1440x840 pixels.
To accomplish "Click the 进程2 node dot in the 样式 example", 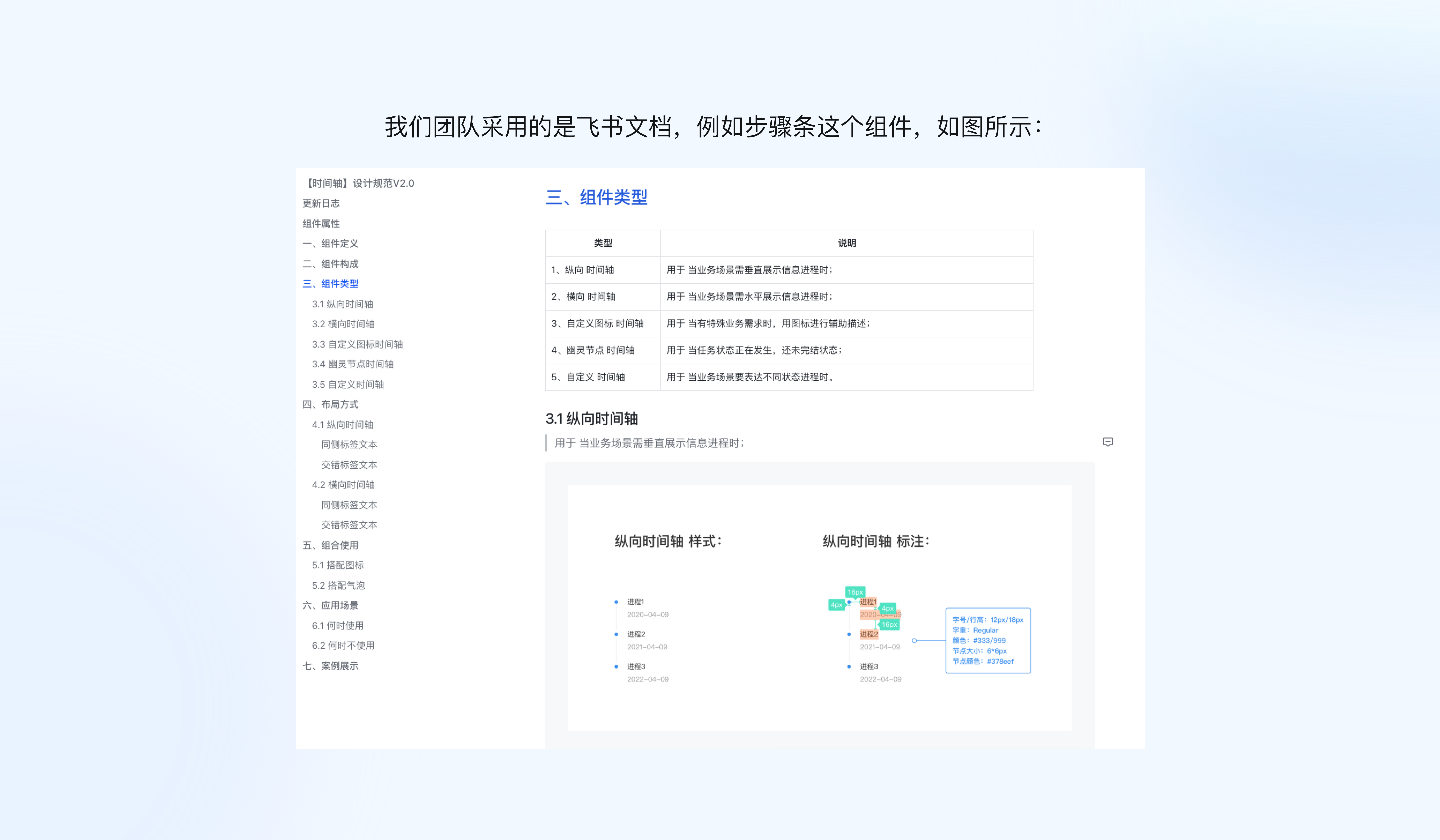I will coord(616,634).
